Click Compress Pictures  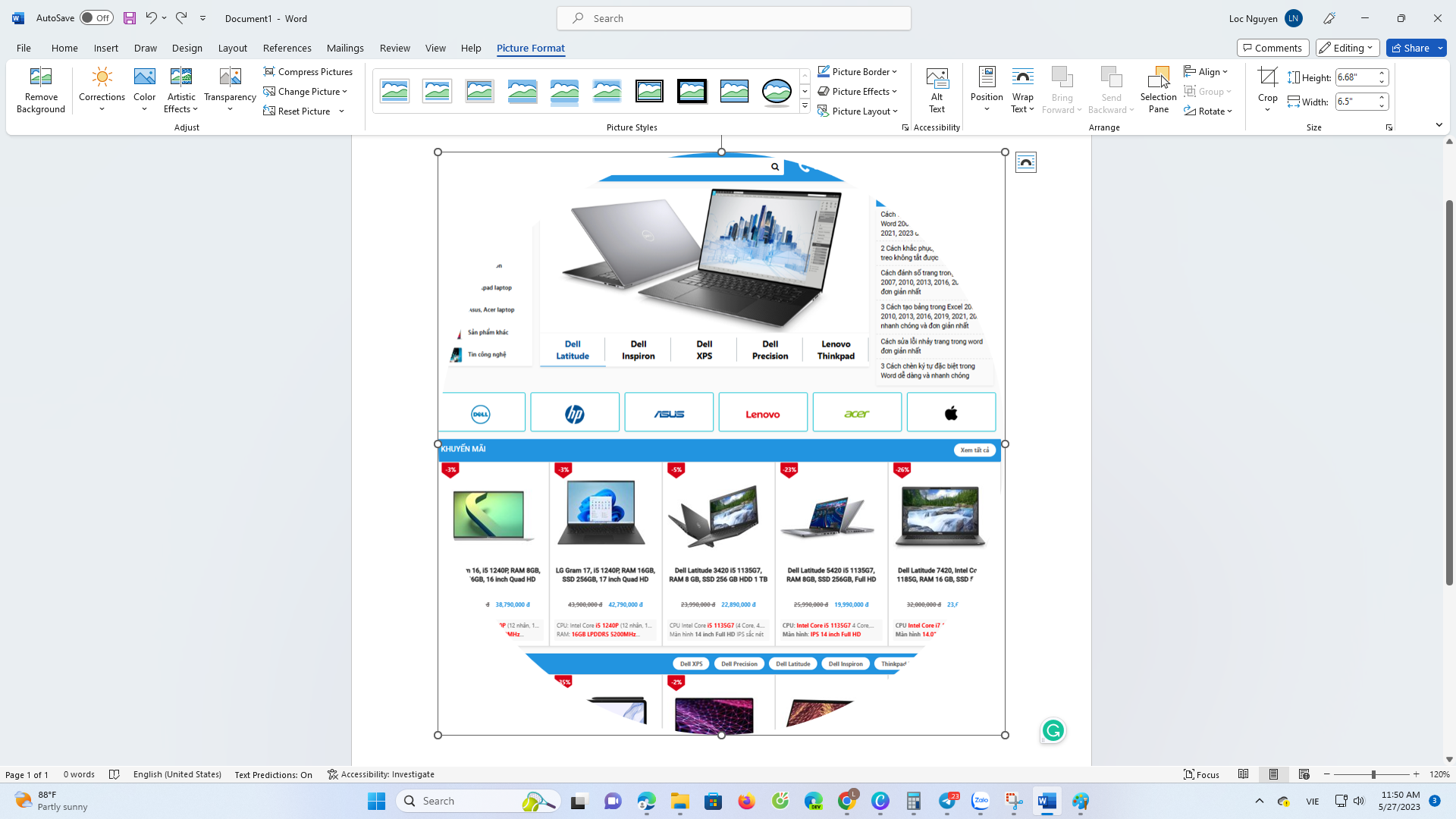(x=308, y=71)
